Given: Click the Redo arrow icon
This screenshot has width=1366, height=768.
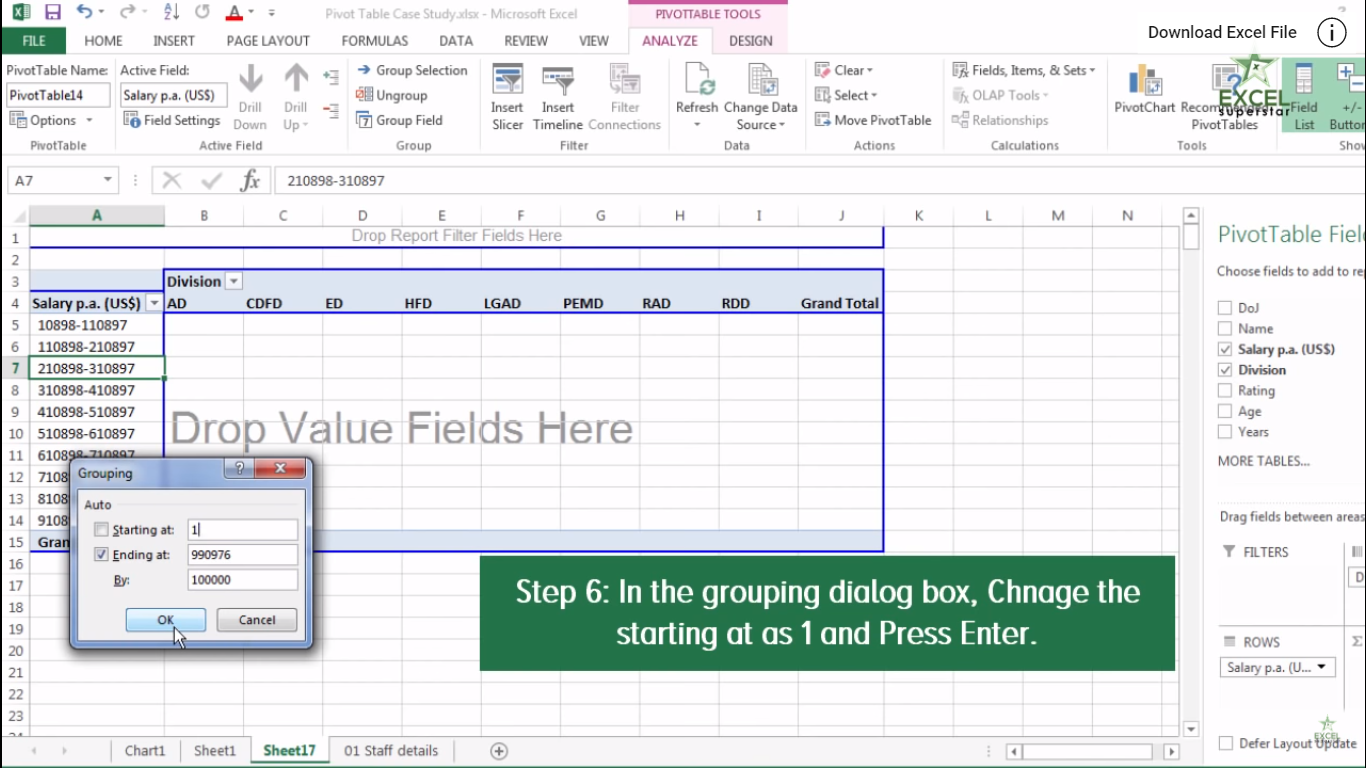Looking at the screenshot, I should [127, 13].
